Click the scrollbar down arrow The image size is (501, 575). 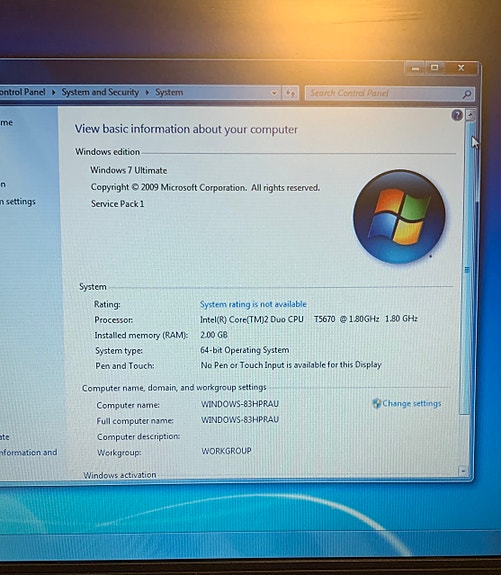[x=463, y=470]
